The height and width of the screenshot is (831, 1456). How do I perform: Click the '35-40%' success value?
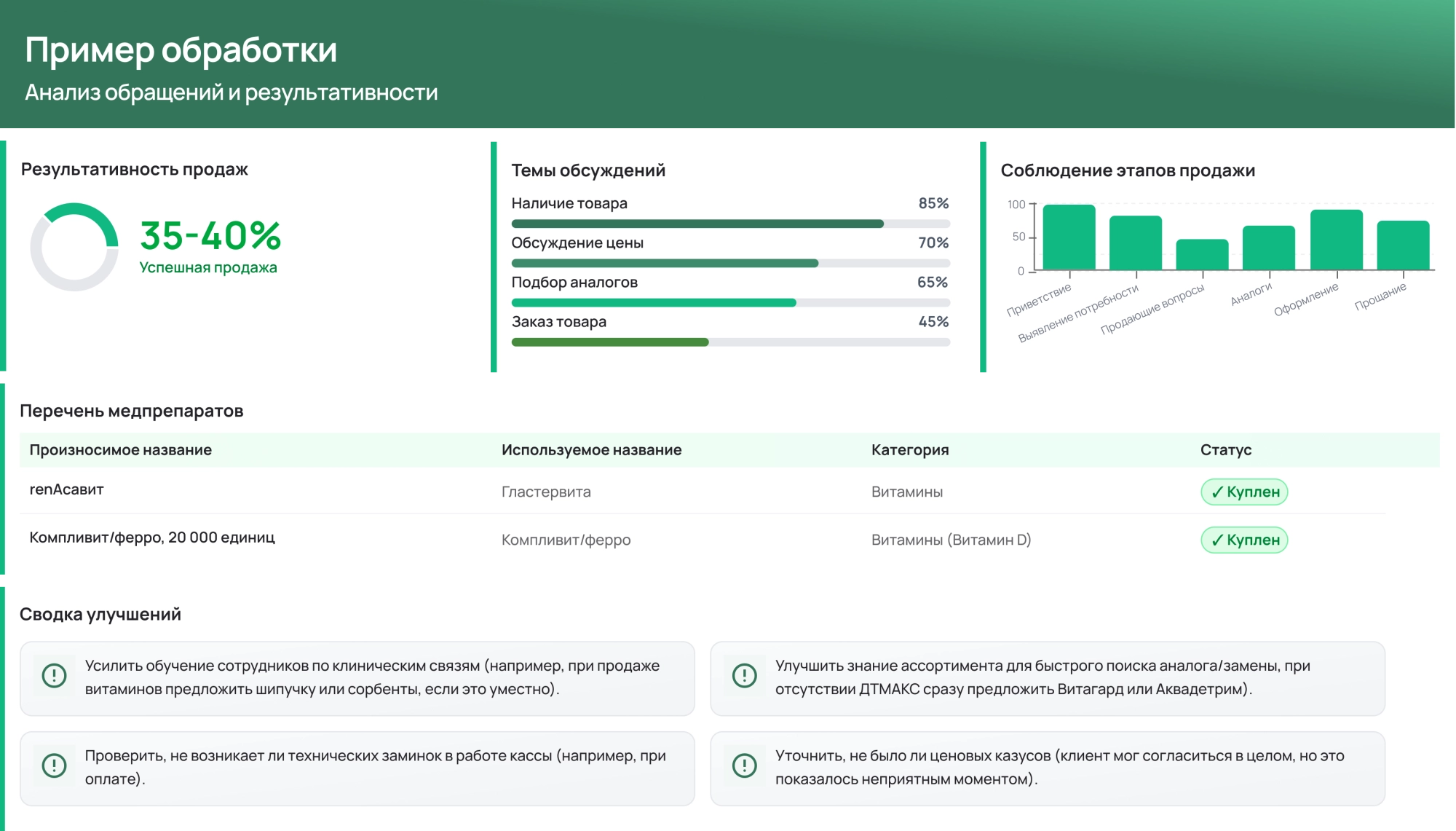pos(210,236)
